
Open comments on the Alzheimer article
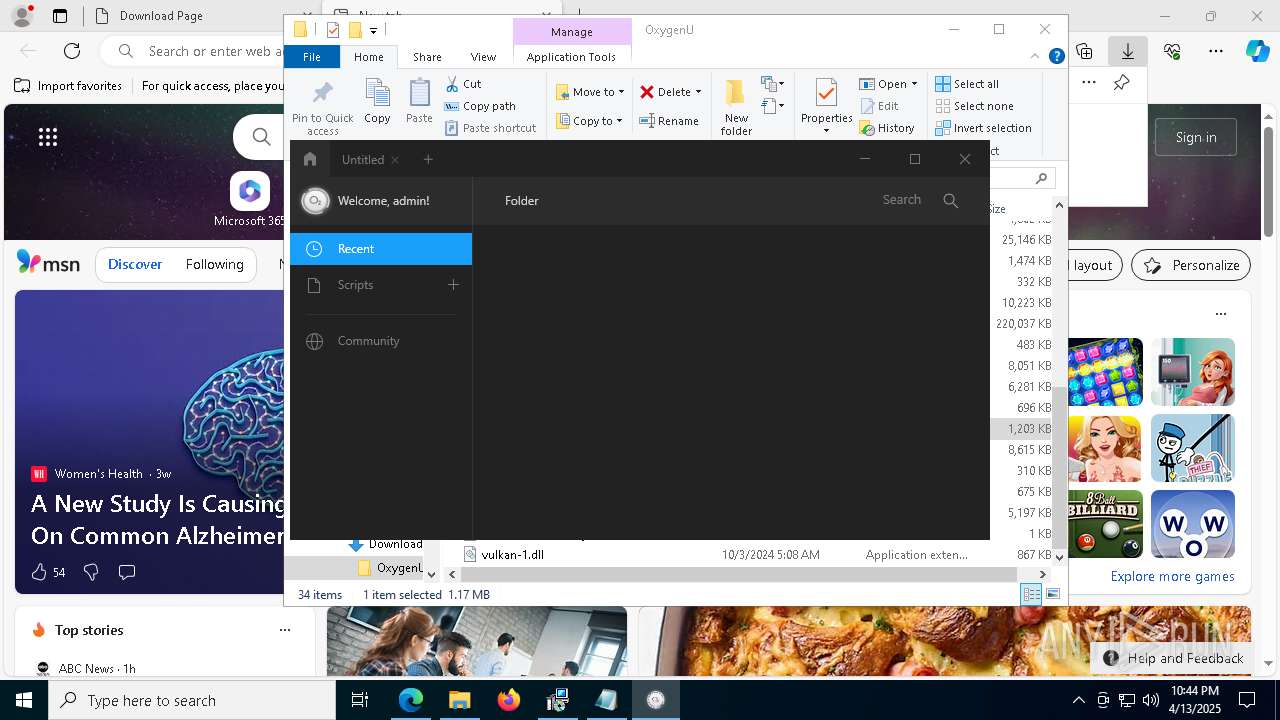point(127,572)
